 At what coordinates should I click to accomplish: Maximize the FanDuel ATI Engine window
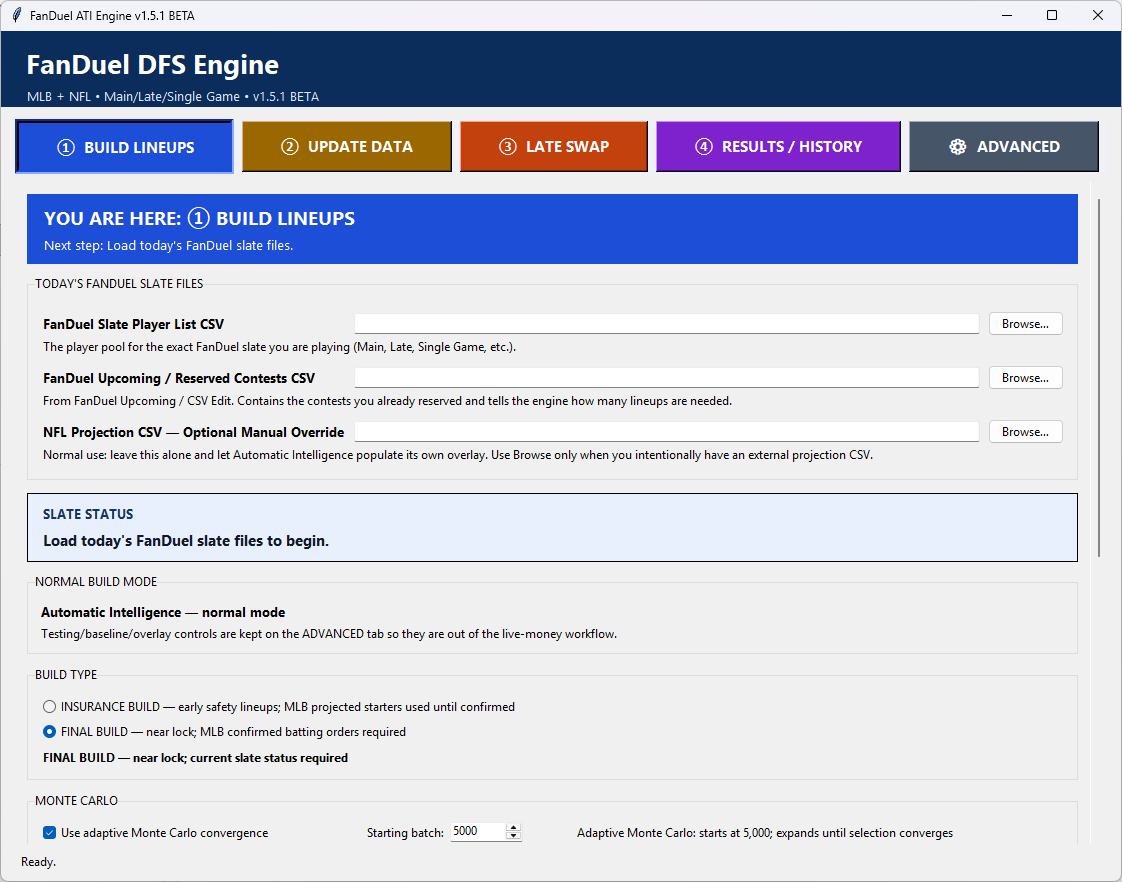coord(1052,15)
